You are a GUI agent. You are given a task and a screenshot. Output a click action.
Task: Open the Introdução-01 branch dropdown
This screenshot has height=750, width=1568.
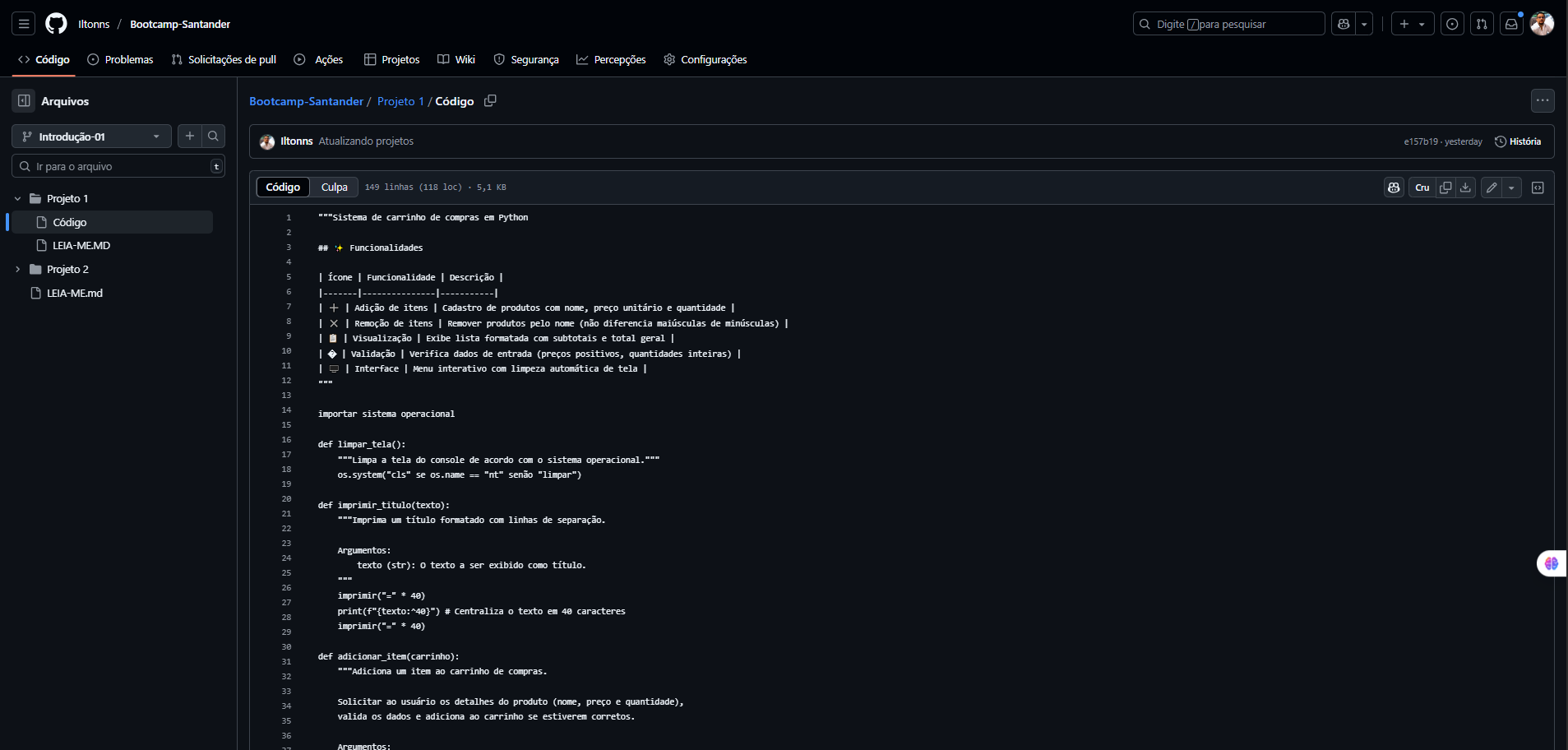[x=91, y=137]
